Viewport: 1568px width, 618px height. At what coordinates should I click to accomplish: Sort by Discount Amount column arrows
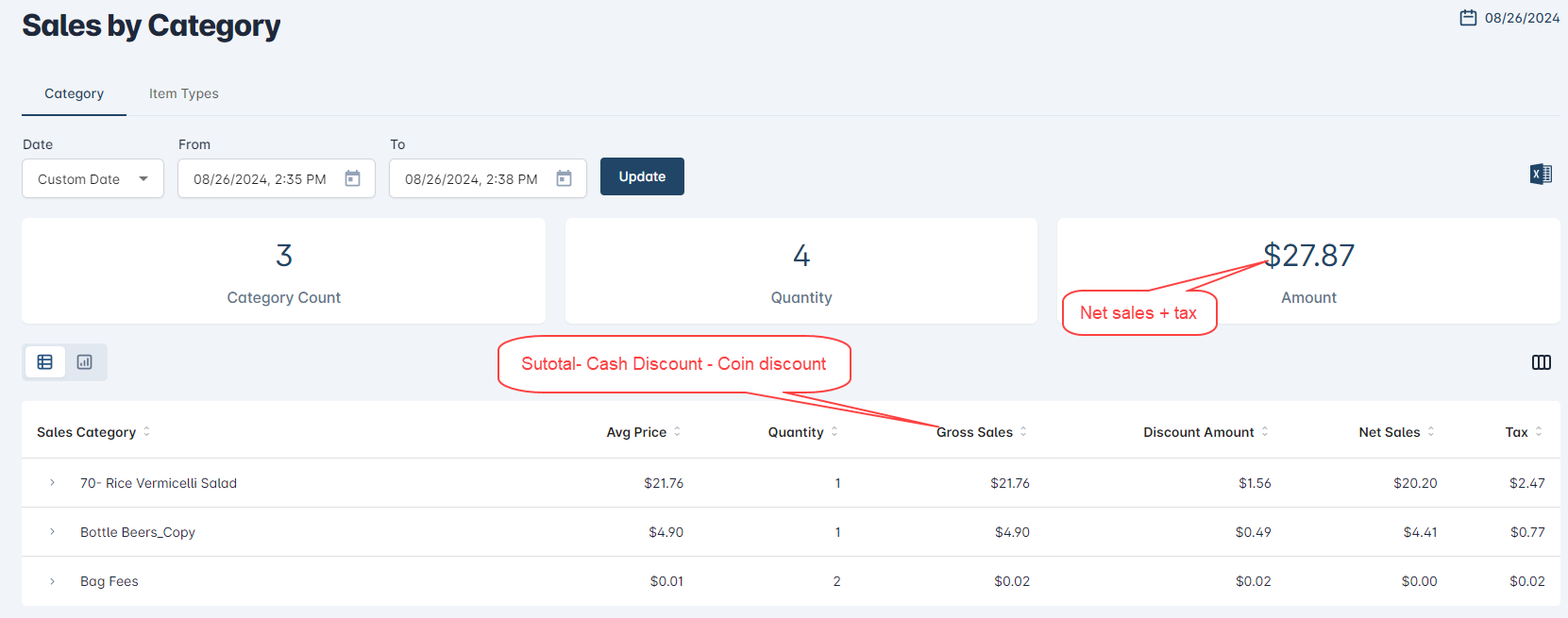click(1265, 431)
